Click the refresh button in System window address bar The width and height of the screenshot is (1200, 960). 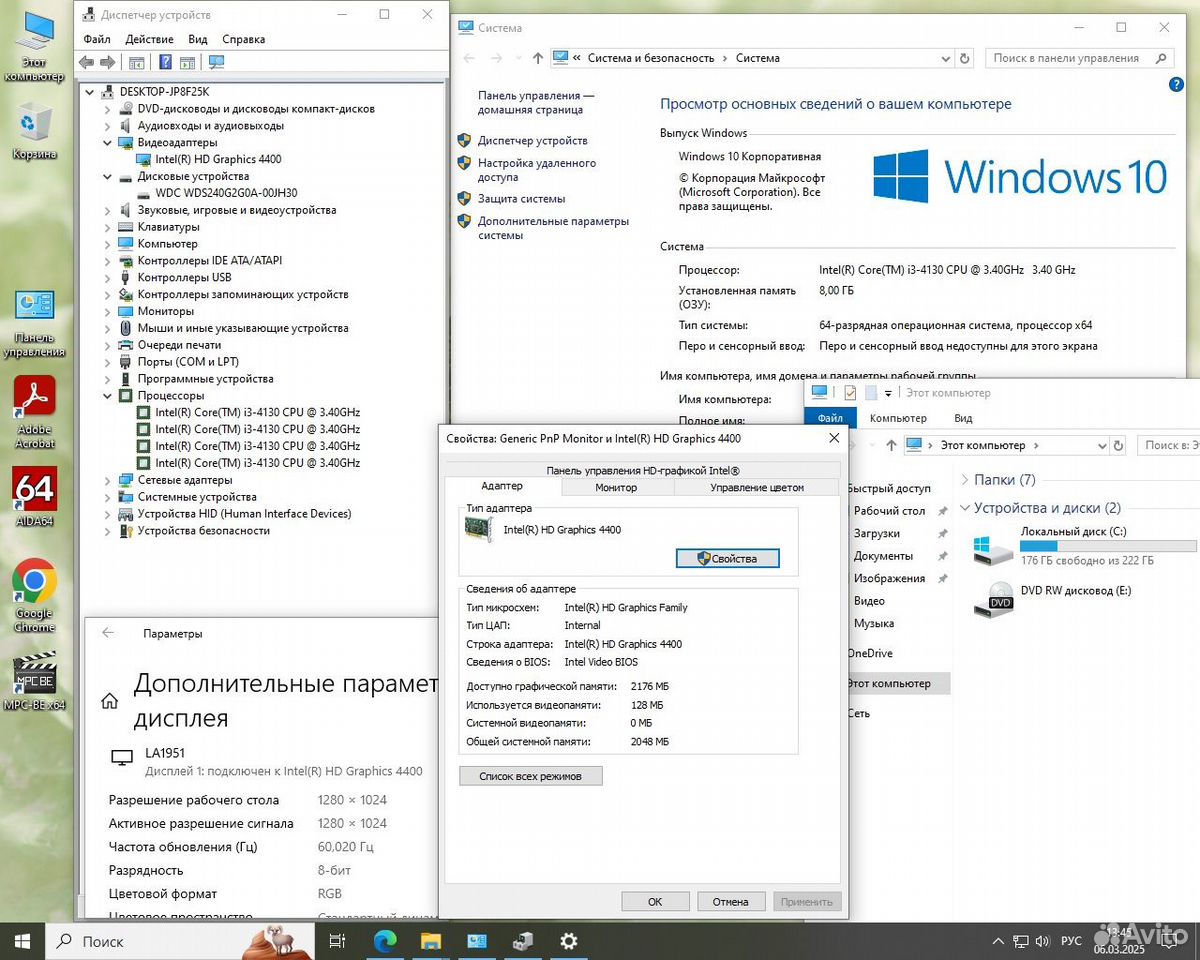point(964,58)
